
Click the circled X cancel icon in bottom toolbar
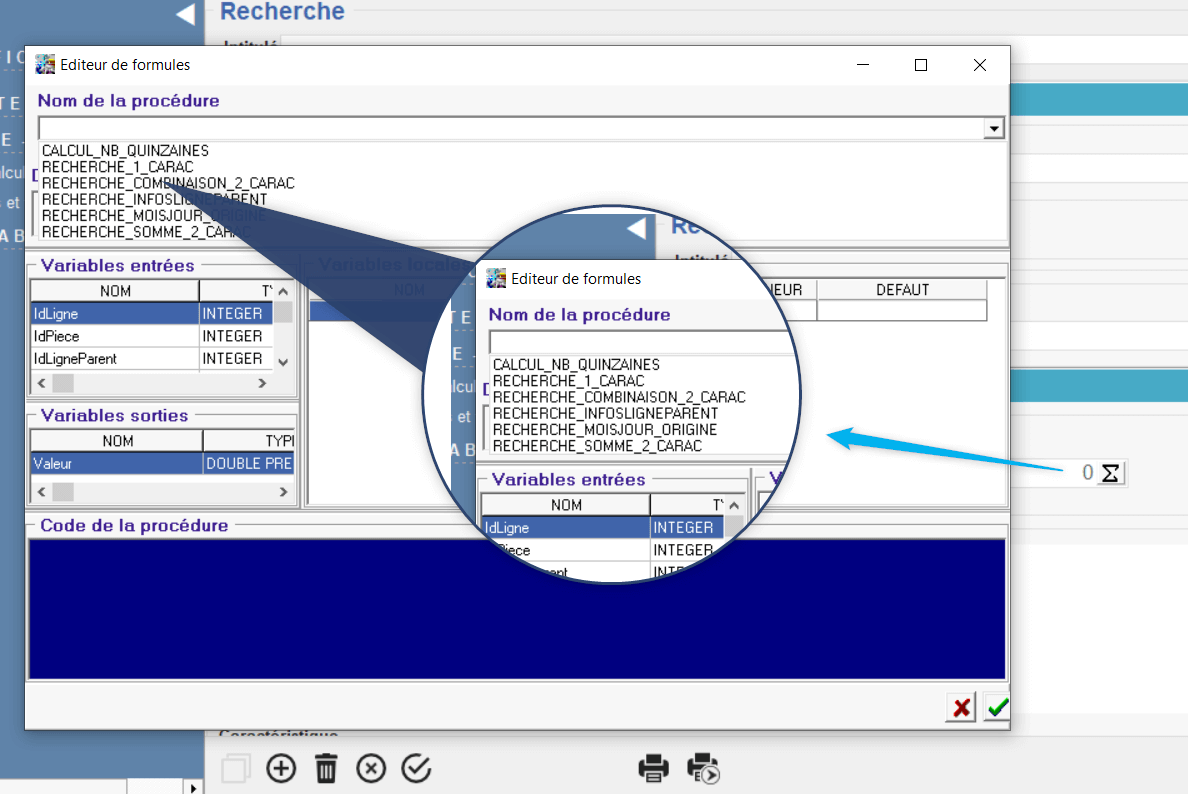tap(371, 768)
